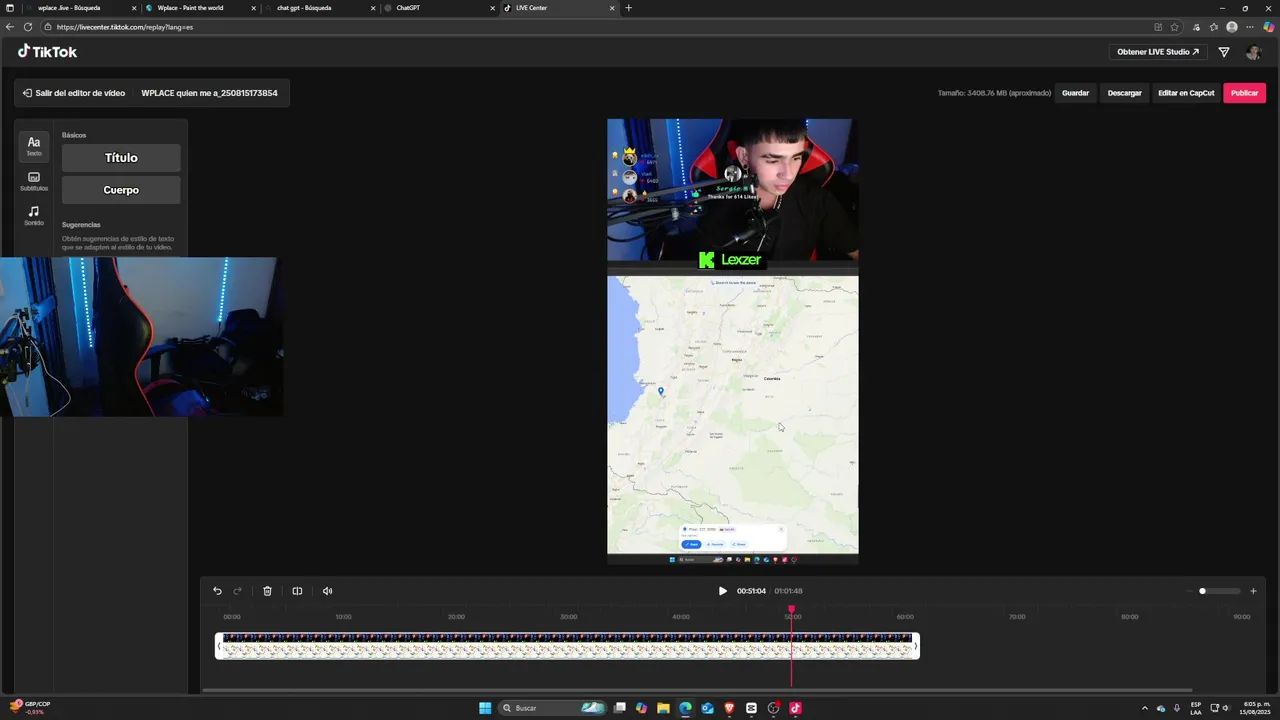Viewport: 1280px width, 720px height.
Task: Click the Descargar button
Action: tap(1124, 93)
